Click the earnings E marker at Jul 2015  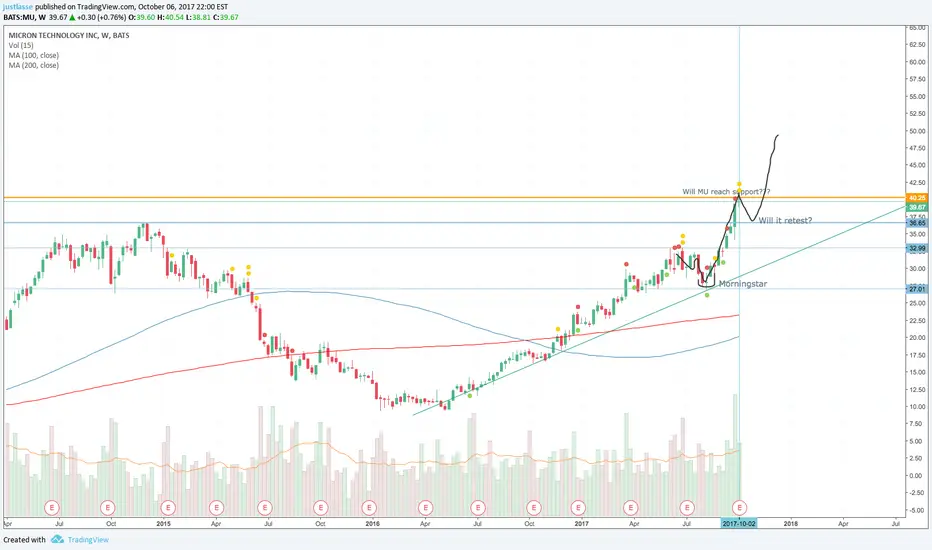265,508
